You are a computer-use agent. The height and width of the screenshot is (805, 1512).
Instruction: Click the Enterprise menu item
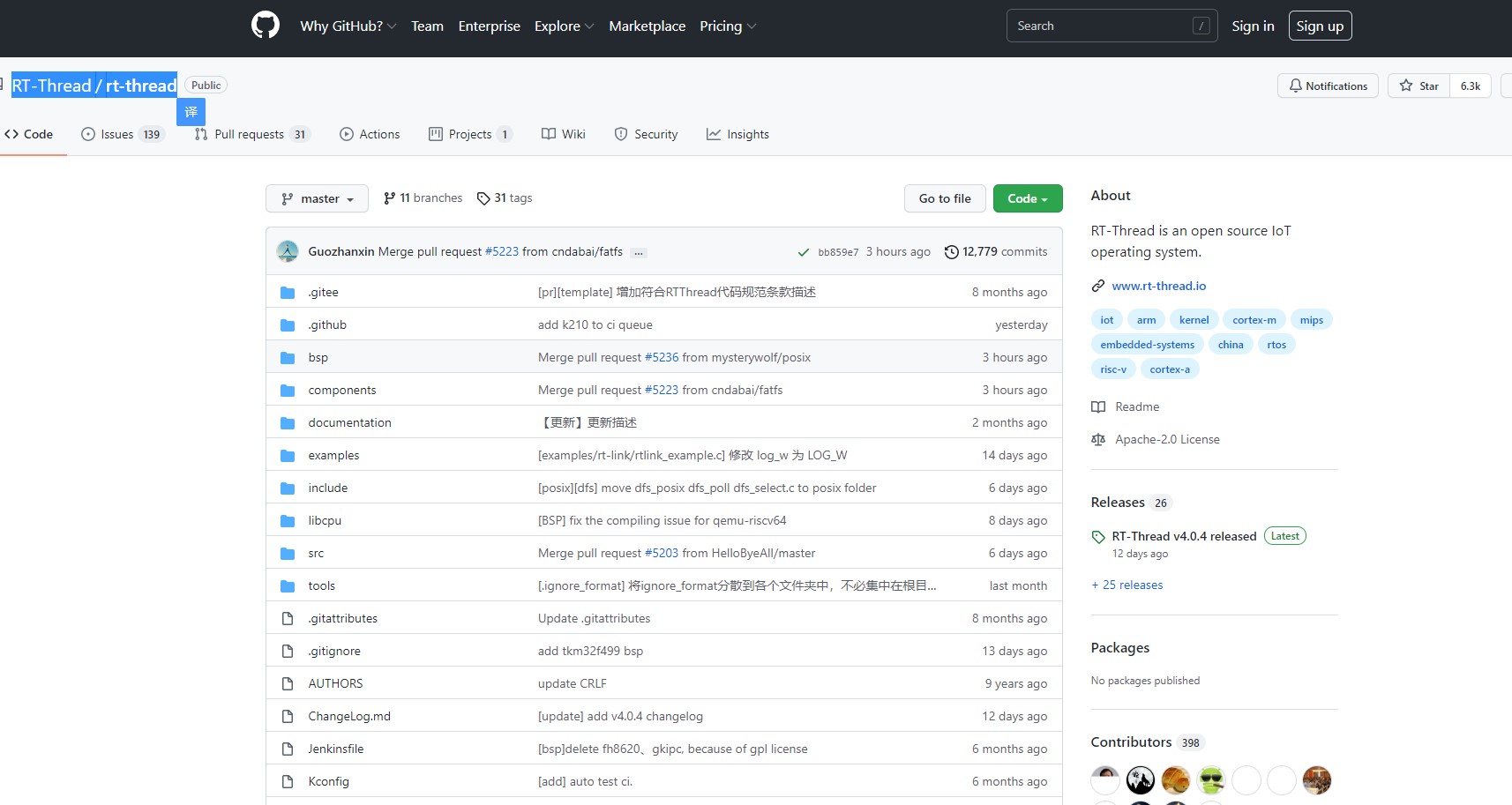[x=489, y=26]
